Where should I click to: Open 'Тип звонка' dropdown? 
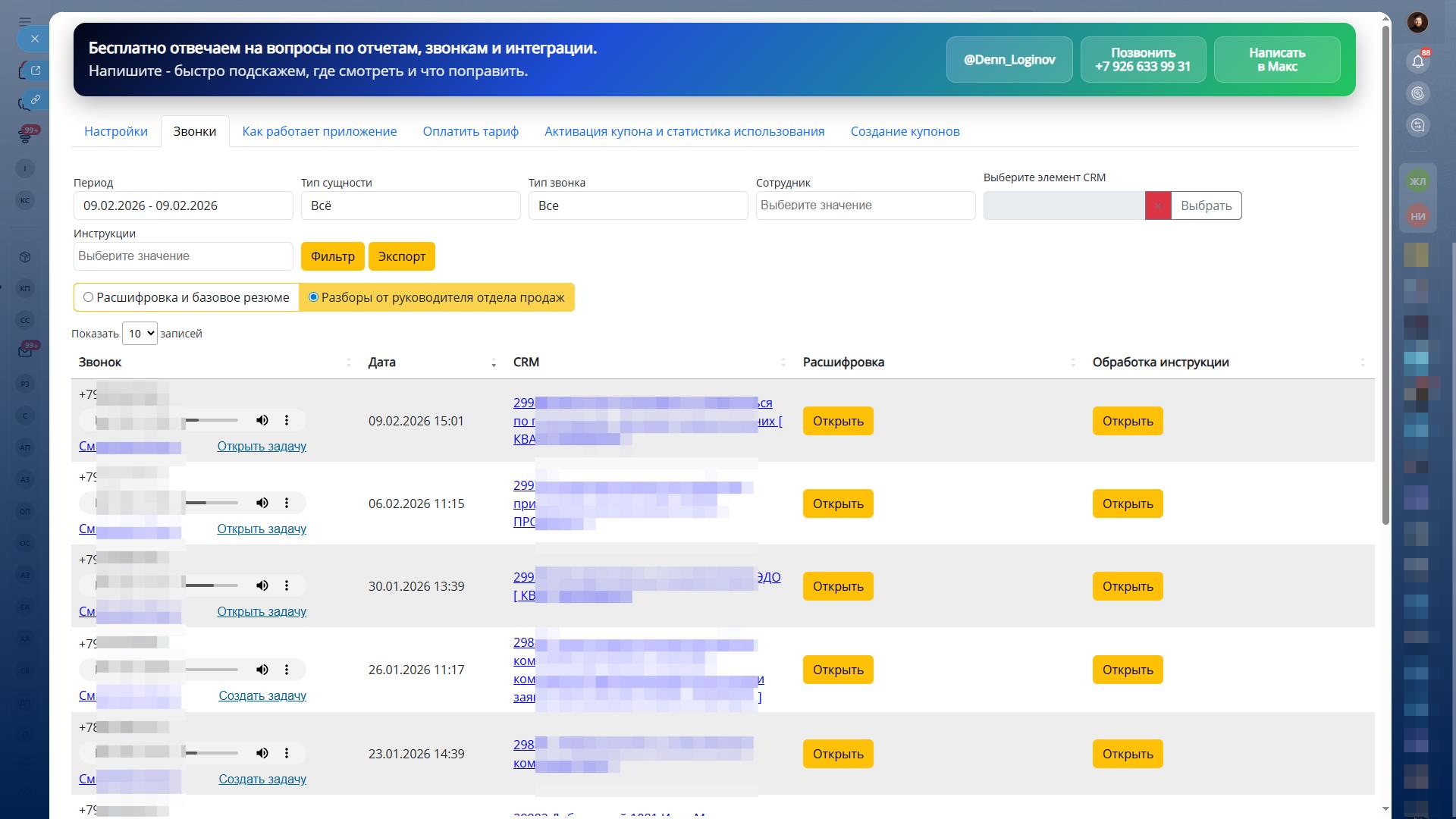(638, 206)
